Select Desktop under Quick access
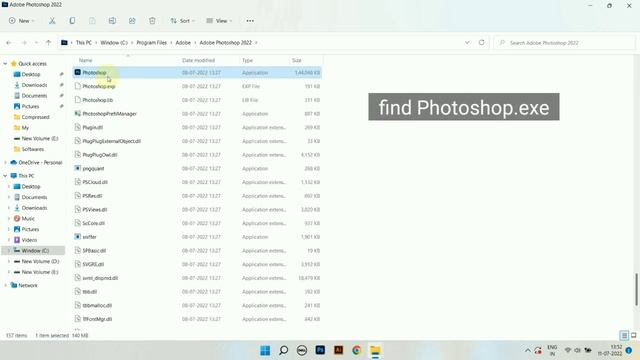 click(31, 74)
